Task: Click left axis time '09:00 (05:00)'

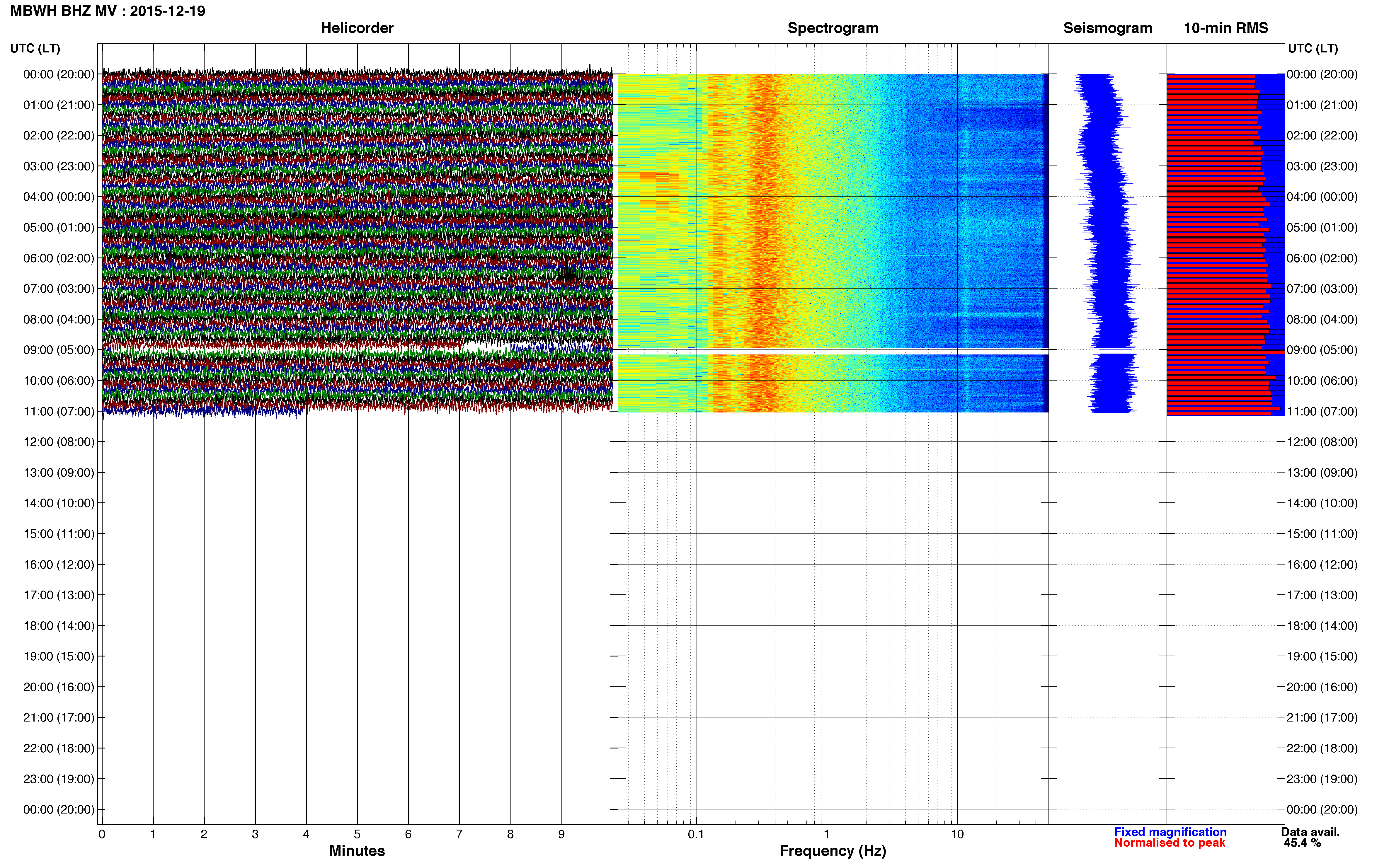Action: (x=59, y=350)
